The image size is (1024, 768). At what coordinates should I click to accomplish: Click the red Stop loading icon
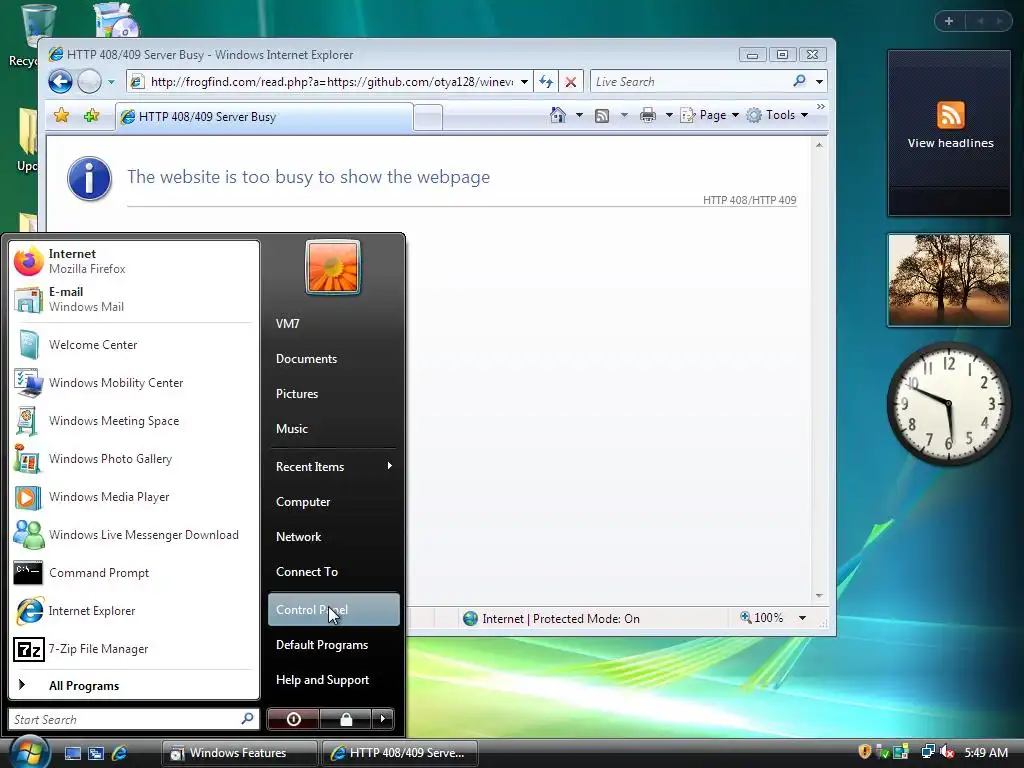(x=571, y=82)
